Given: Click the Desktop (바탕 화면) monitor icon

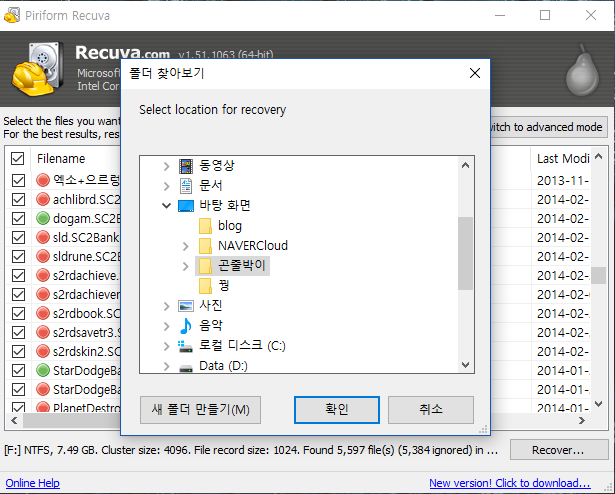Looking at the screenshot, I should (x=186, y=206).
